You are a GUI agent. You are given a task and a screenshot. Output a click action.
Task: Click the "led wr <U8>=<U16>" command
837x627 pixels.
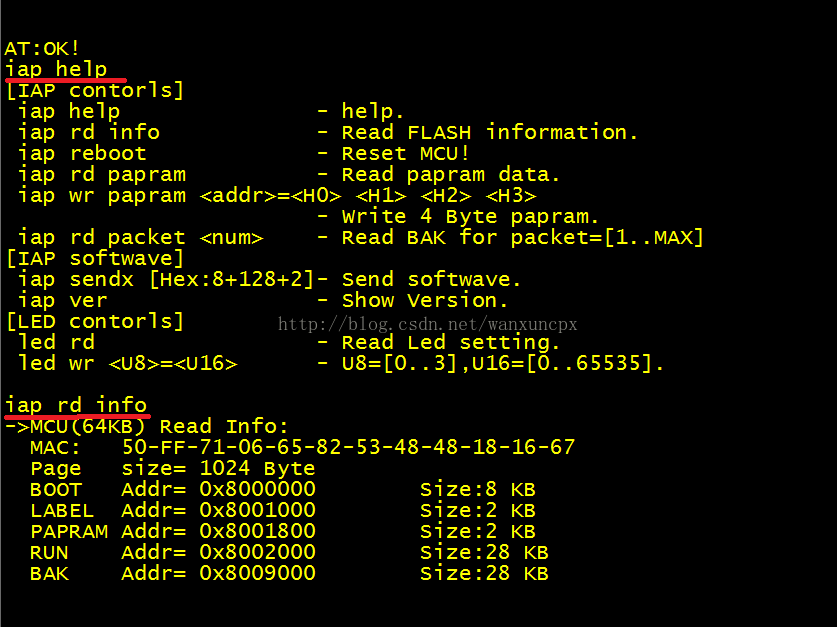pyautogui.click(x=127, y=363)
